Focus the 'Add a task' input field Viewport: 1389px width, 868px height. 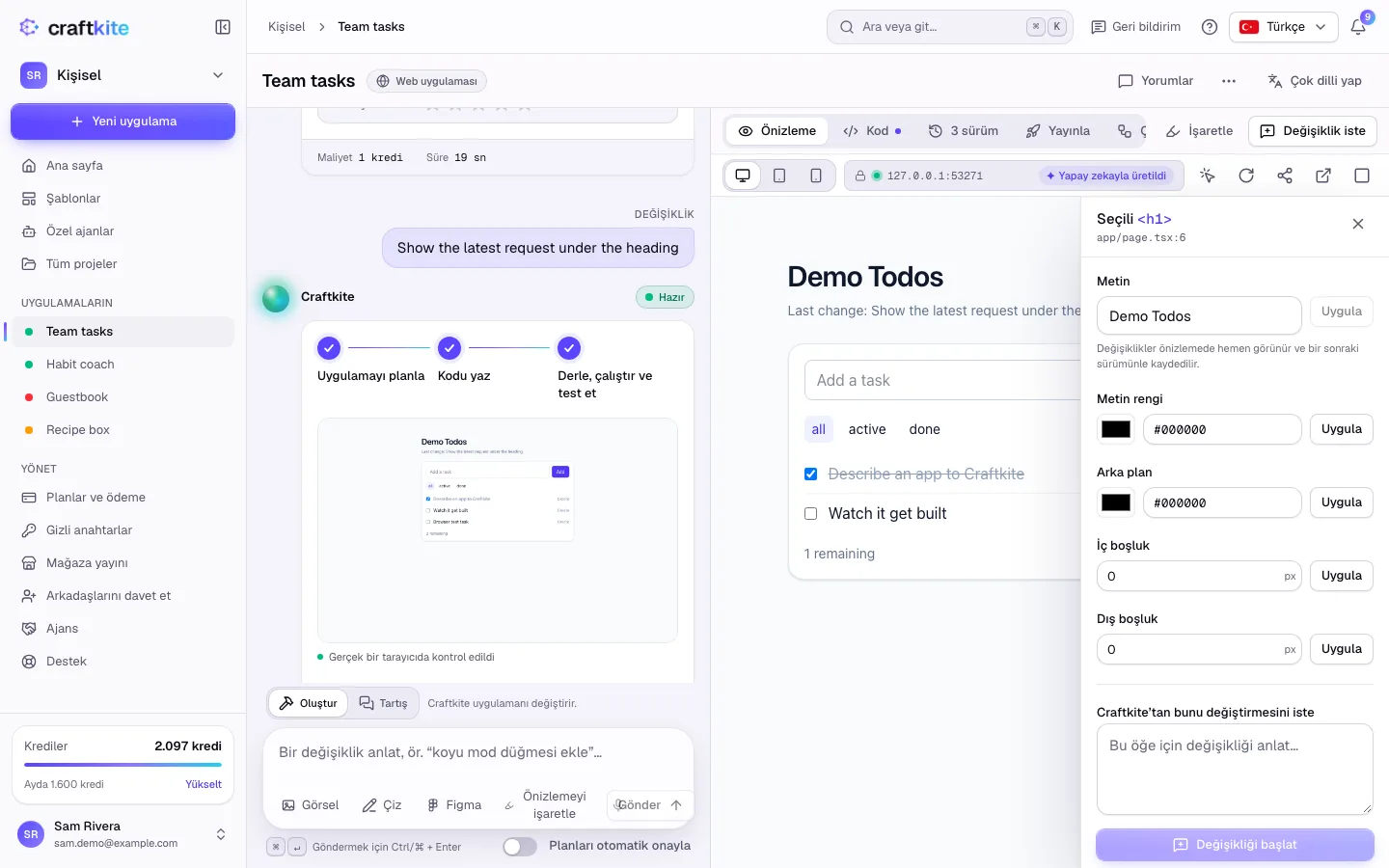pyautogui.click(x=942, y=380)
